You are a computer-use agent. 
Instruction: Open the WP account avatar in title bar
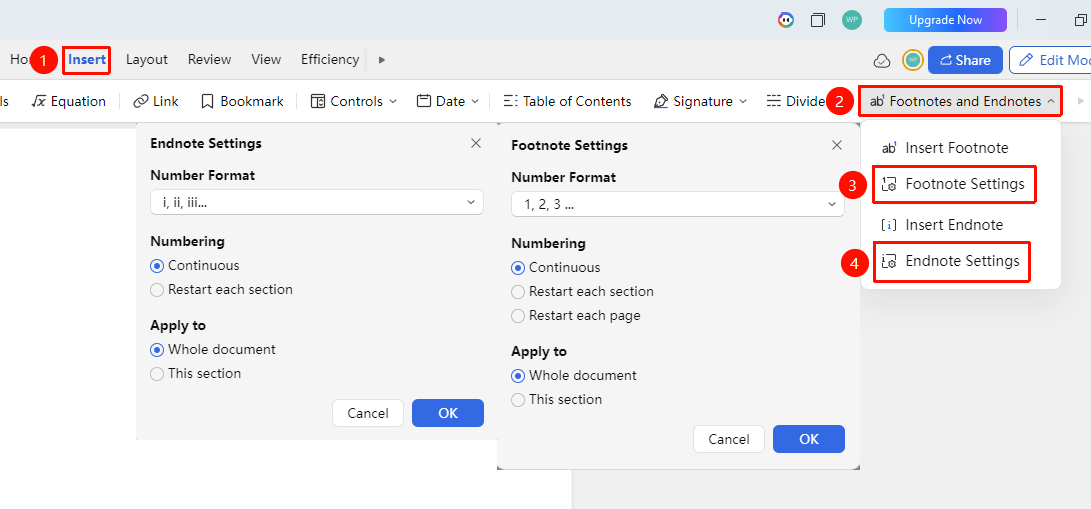852,20
